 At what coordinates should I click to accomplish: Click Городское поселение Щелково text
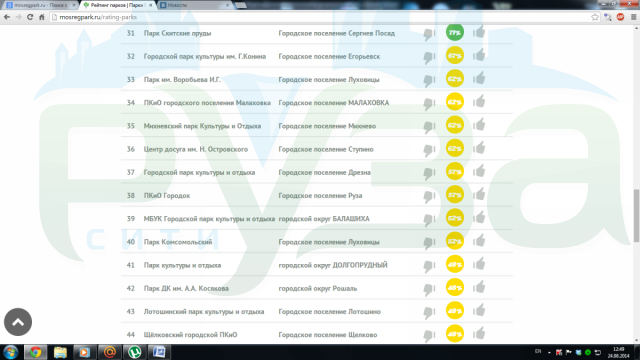click(328, 335)
